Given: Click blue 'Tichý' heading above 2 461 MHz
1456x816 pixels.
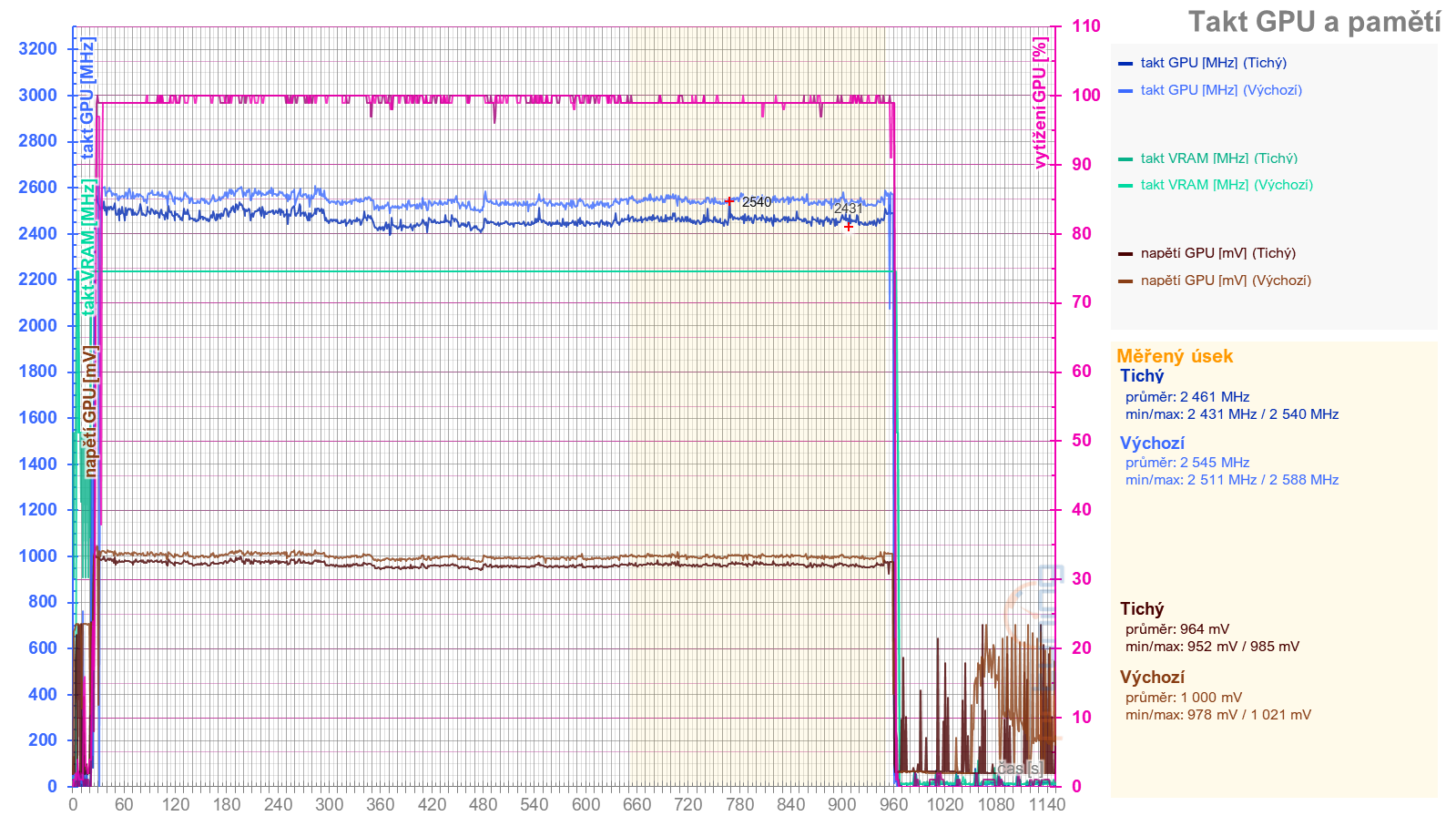Looking at the screenshot, I should point(1142,376).
